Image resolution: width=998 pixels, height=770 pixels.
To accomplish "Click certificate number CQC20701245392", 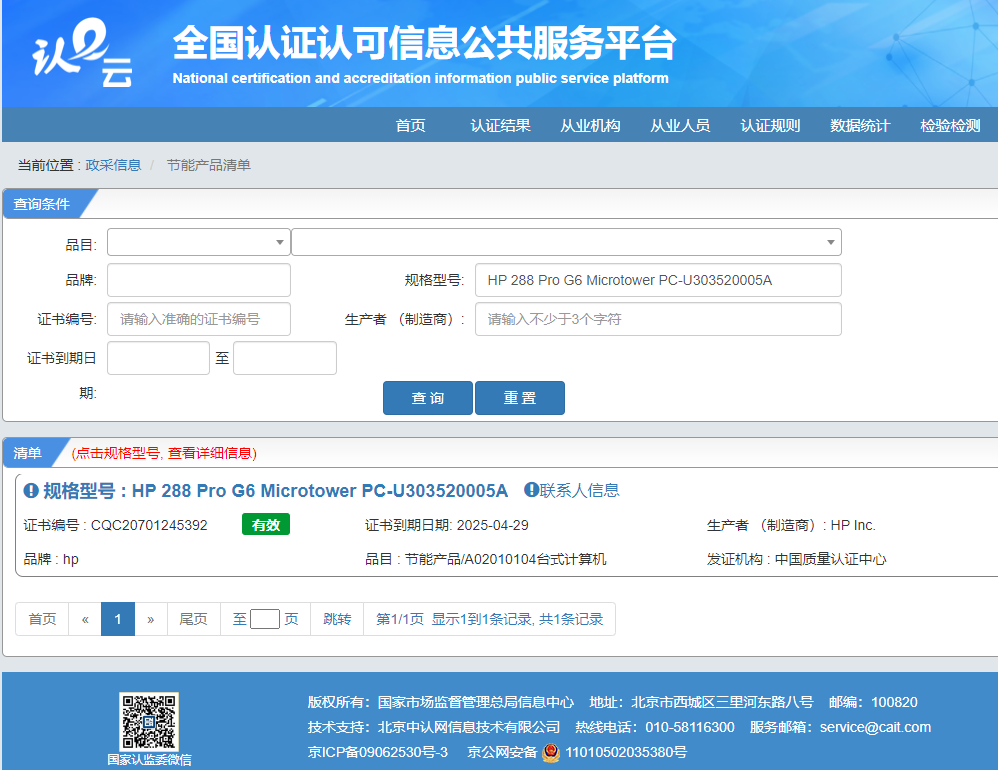I will click(x=149, y=525).
